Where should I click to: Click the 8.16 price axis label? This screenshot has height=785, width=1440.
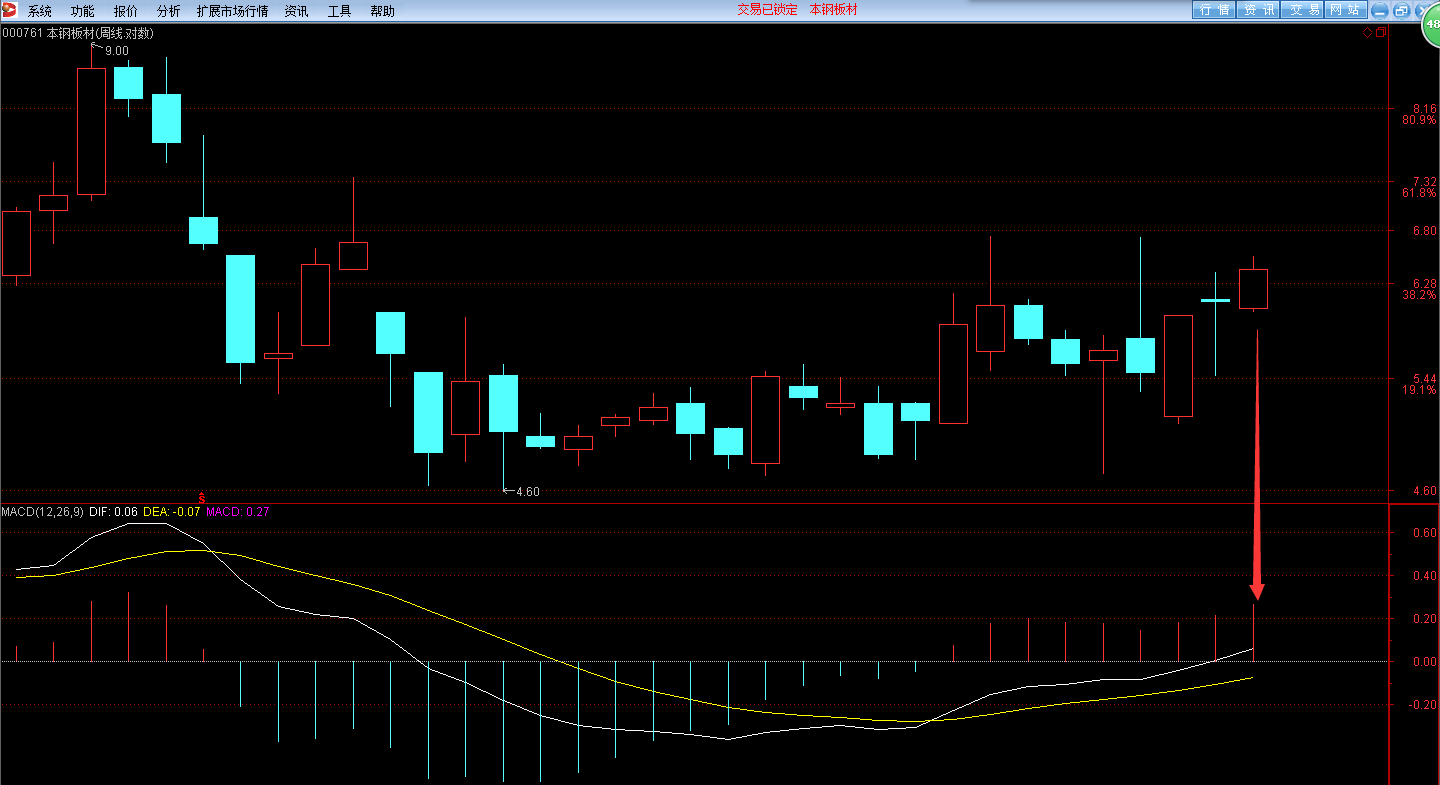[x=1424, y=108]
